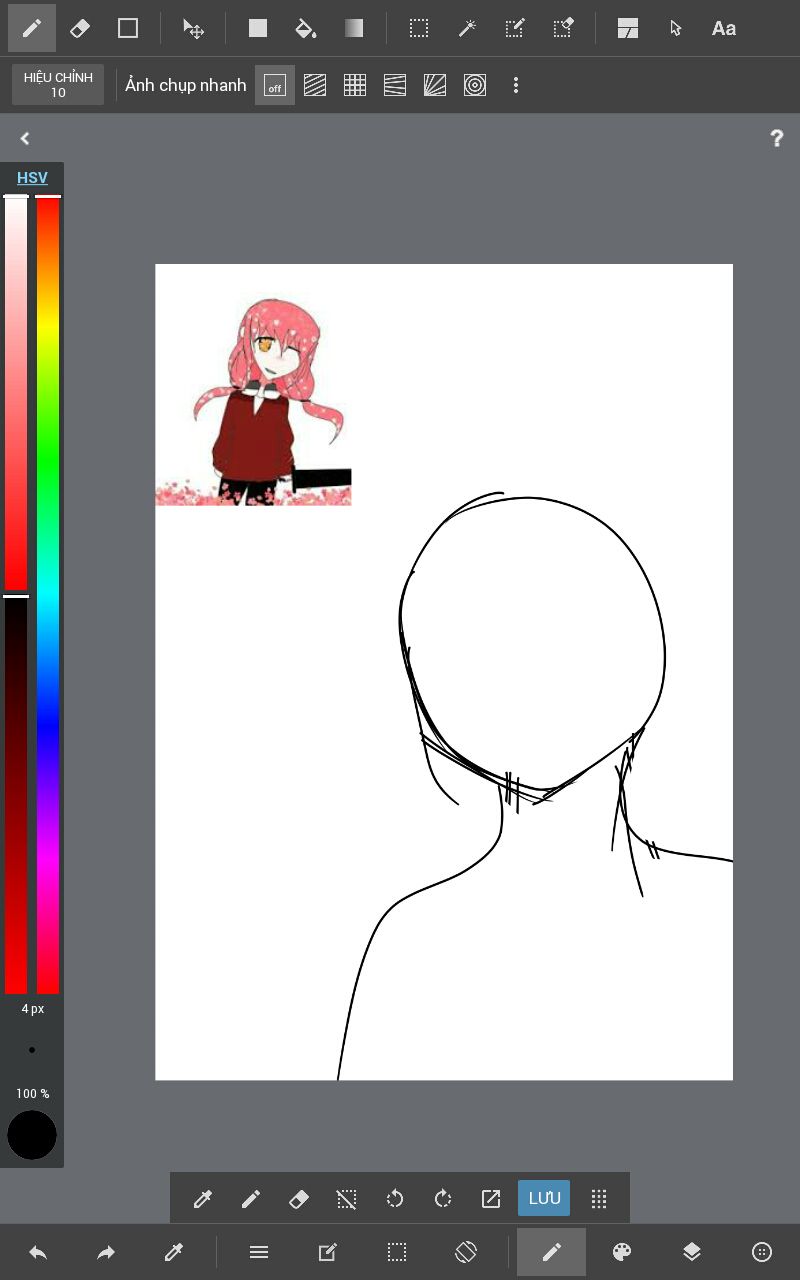Select the Bucket fill tool
The width and height of the screenshot is (800, 1280).
306,28
